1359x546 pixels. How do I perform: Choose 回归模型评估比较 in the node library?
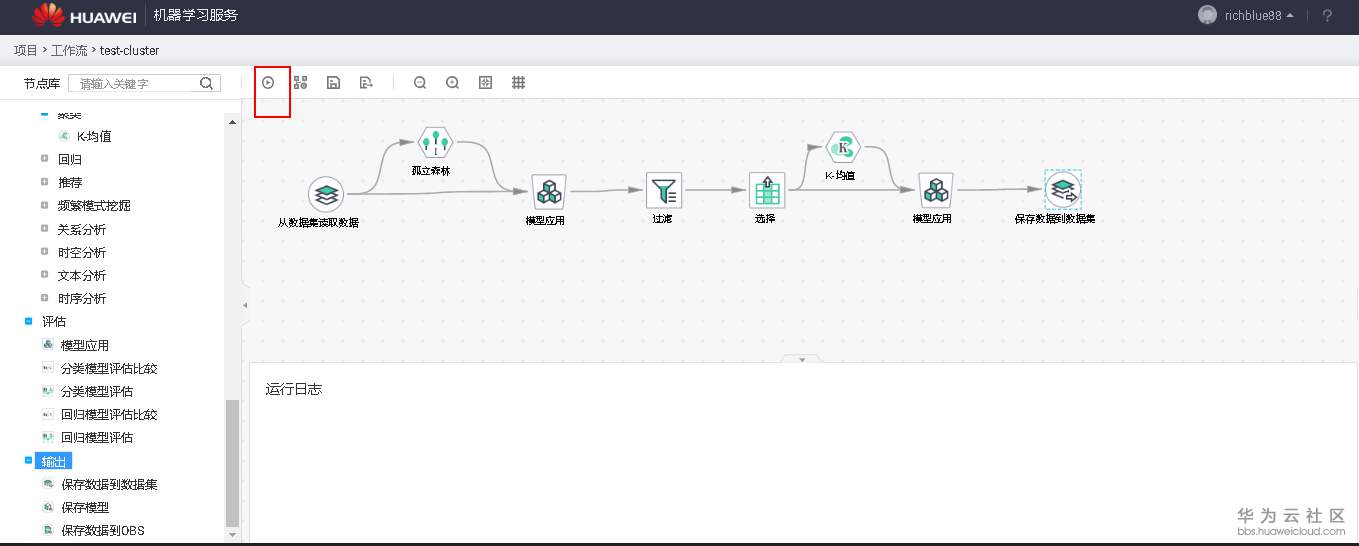coord(109,414)
